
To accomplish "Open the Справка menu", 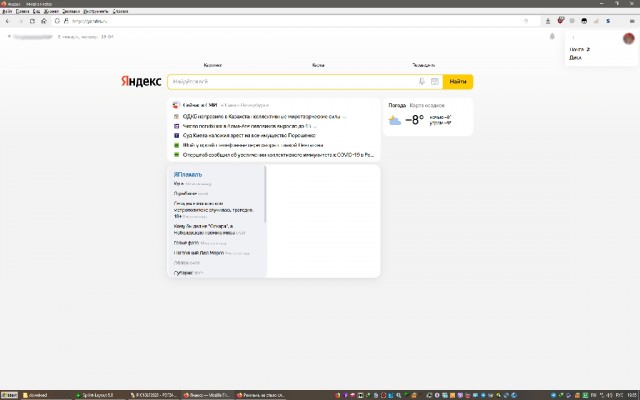I will pyautogui.click(x=120, y=11).
